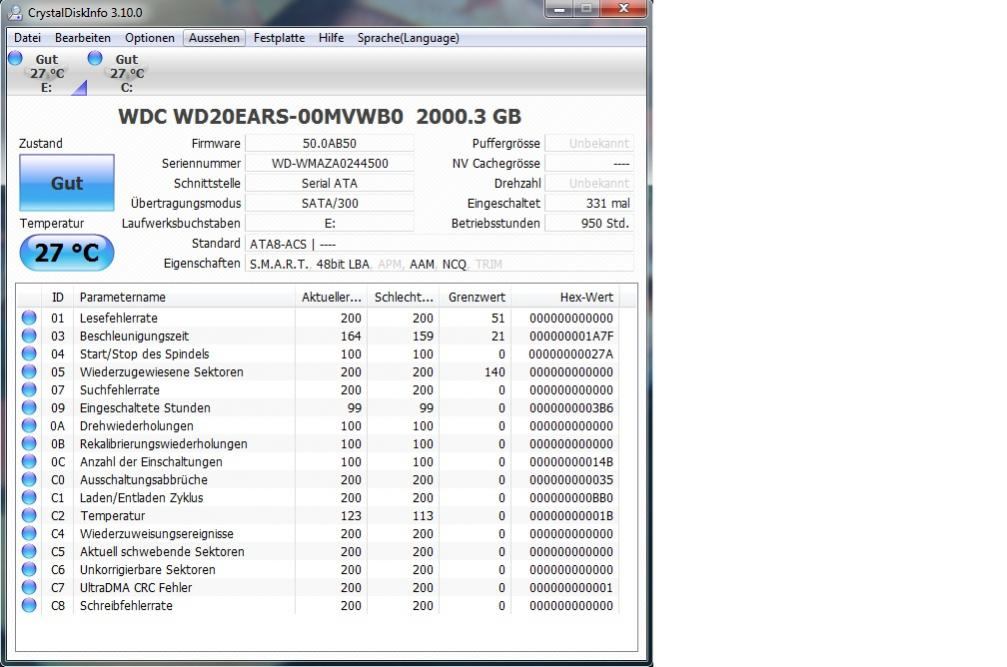Open the Sprache(Language) menu
The height and width of the screenshot is (667, 1007).
(408, 38)
